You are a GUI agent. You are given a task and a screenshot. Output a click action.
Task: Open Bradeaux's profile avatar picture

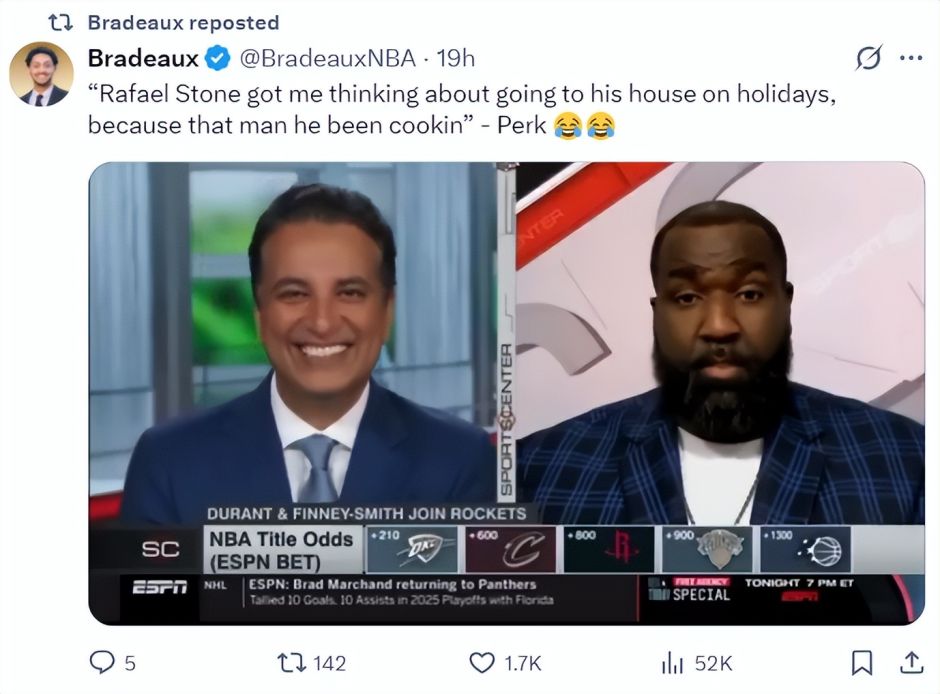click(x=41, y=74)
